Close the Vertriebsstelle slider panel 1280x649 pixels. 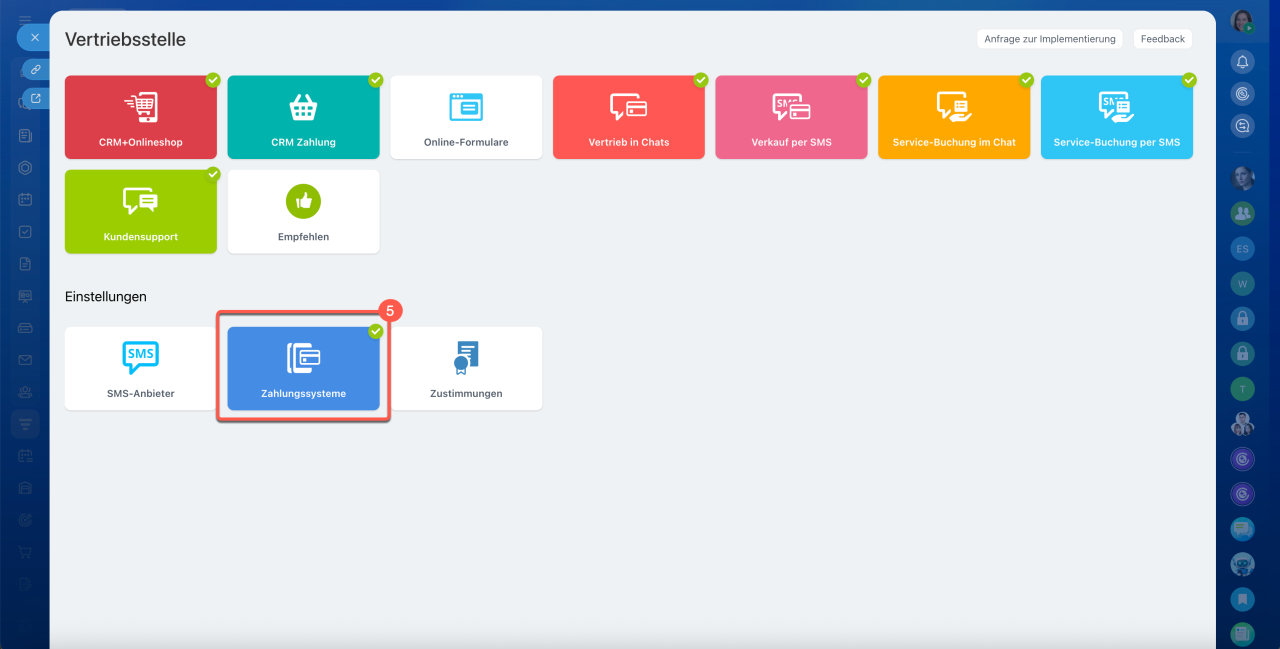[x=33, y=37]
